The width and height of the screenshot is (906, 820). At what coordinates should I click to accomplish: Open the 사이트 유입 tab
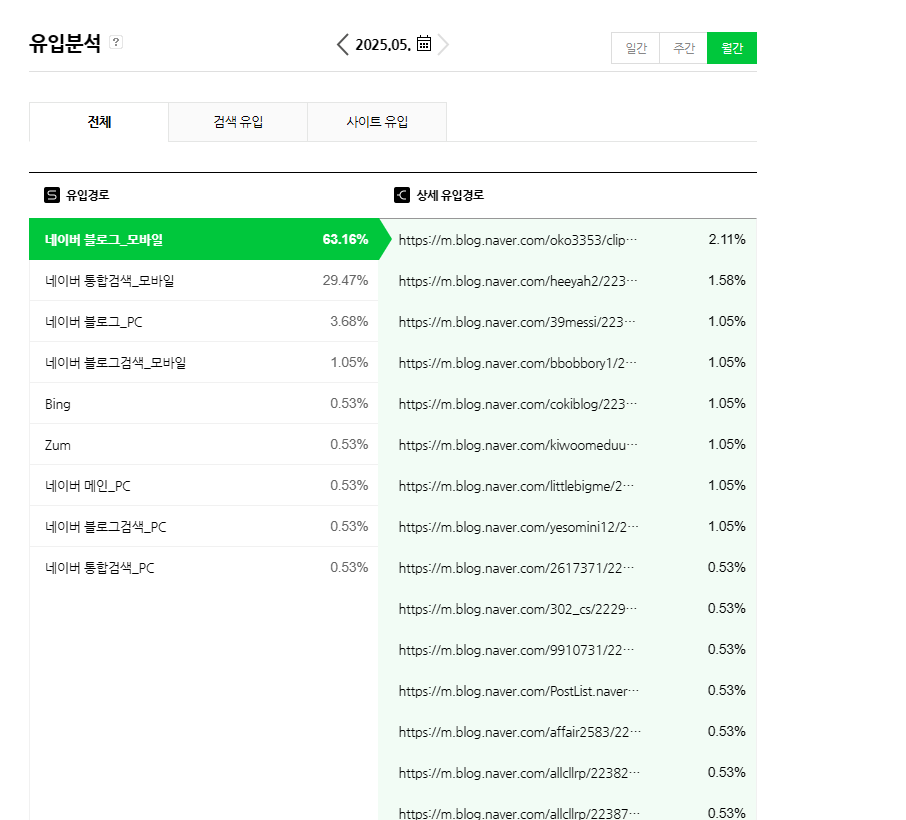tap(377, 122)
